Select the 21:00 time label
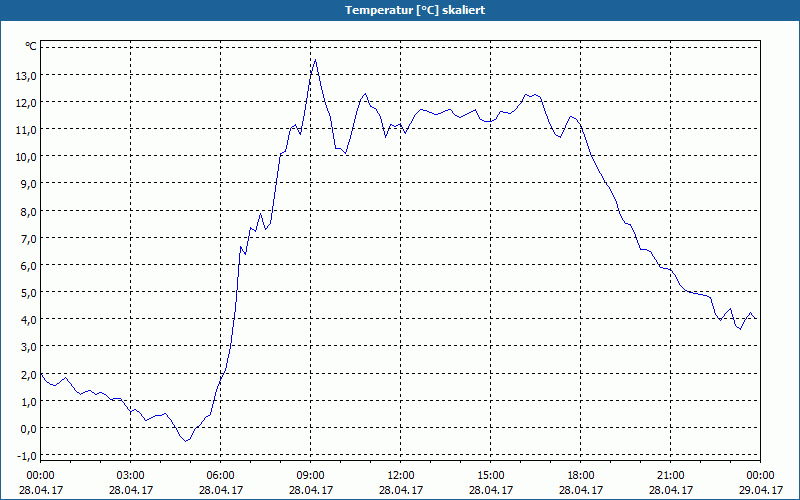Viewport: 800px width, 500px height. [671, 475]
